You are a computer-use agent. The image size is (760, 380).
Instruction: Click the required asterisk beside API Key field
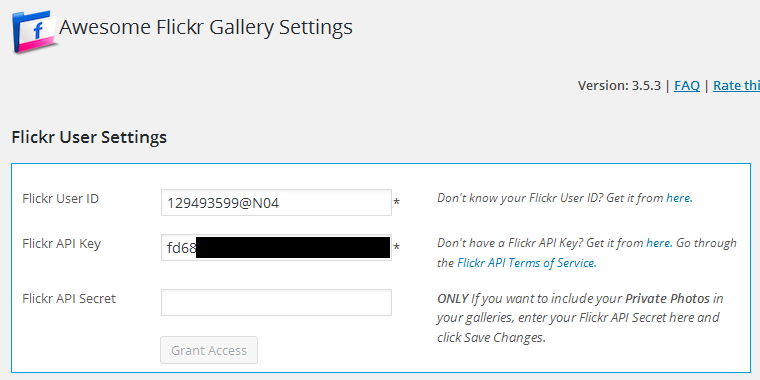point(396,248)
